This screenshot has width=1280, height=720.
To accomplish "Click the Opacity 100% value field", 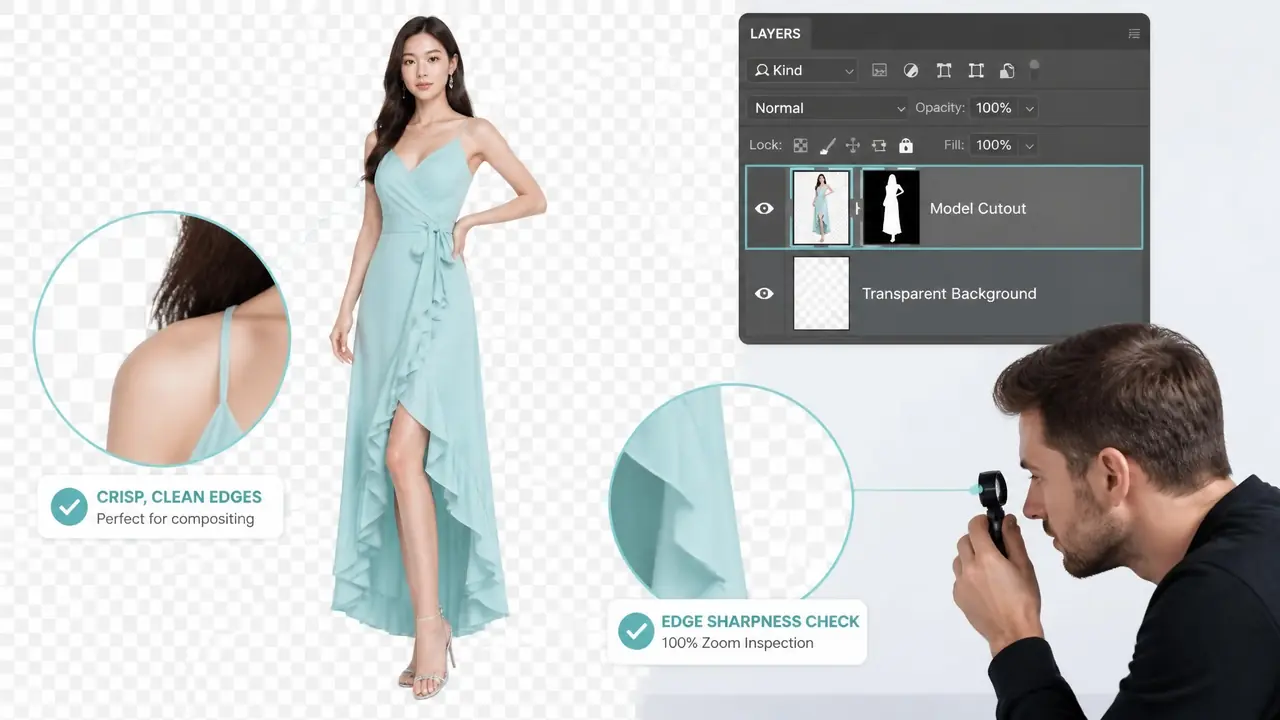I will pyautogui.click(x=994, y=108).
